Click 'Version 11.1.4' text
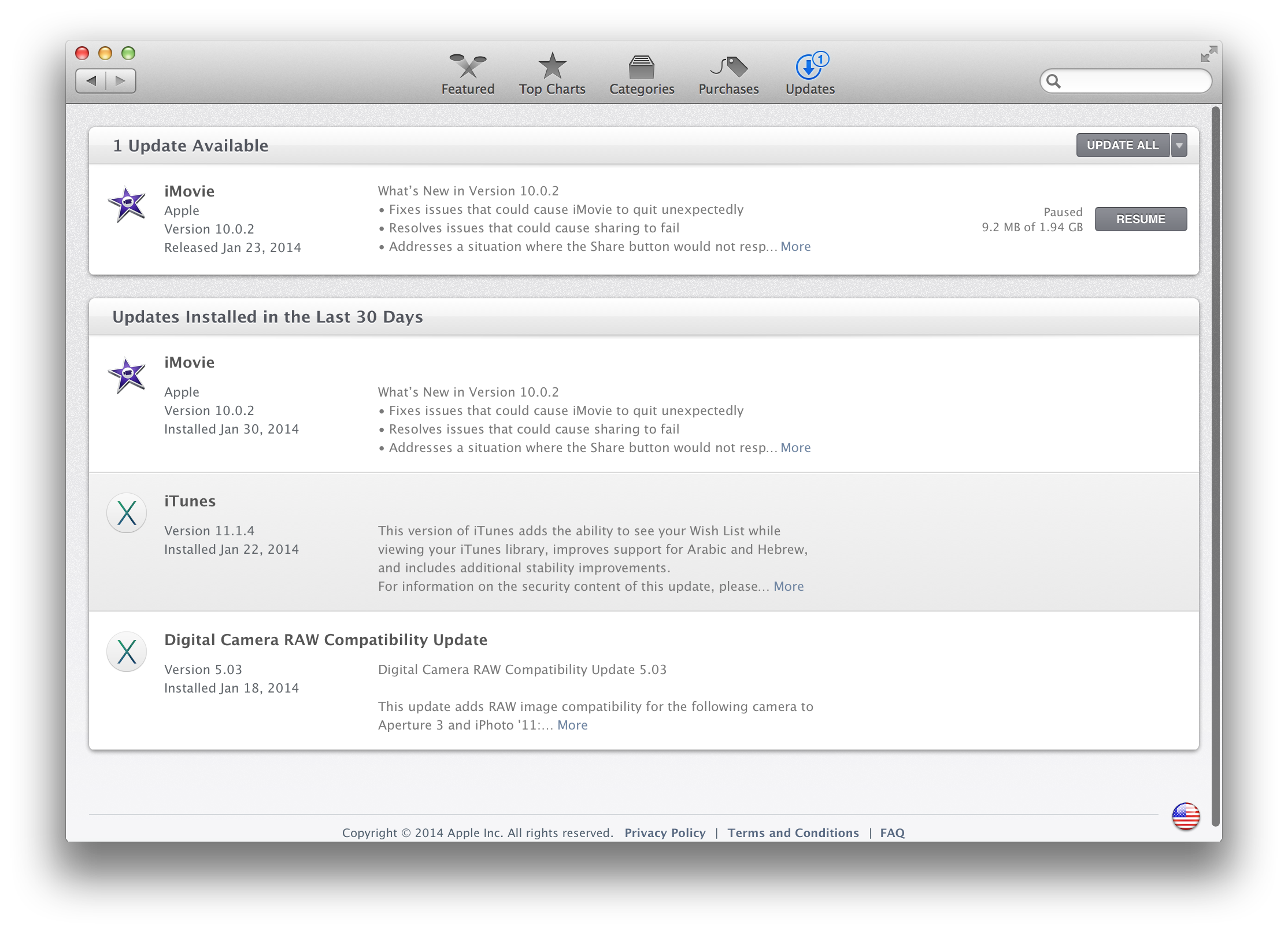The image size is (1288, 933). pos(209,531)
